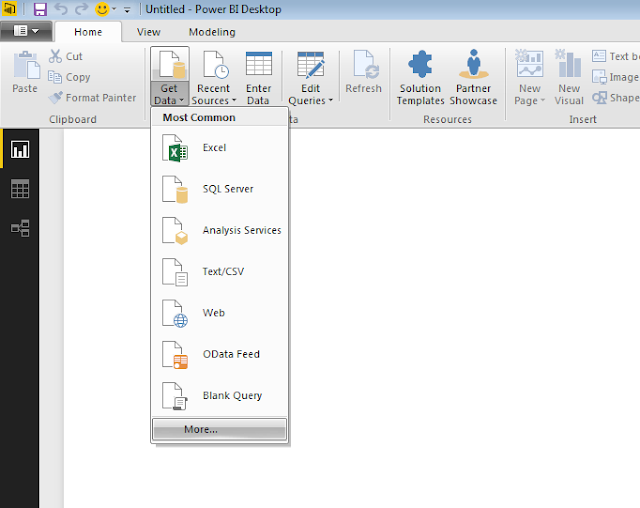Switch to the Home tab
640x508 pixels.
[x=88, y=32]
